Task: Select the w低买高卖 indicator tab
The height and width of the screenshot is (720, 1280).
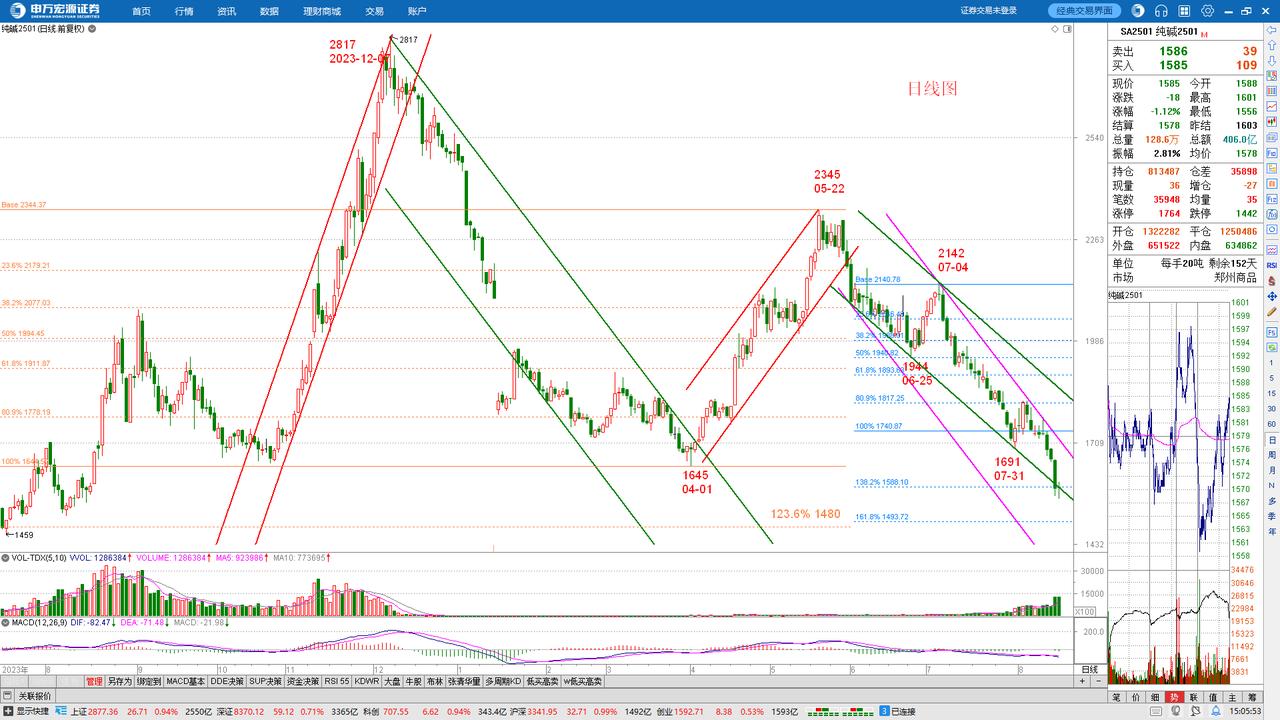Action: pos(583,681)
